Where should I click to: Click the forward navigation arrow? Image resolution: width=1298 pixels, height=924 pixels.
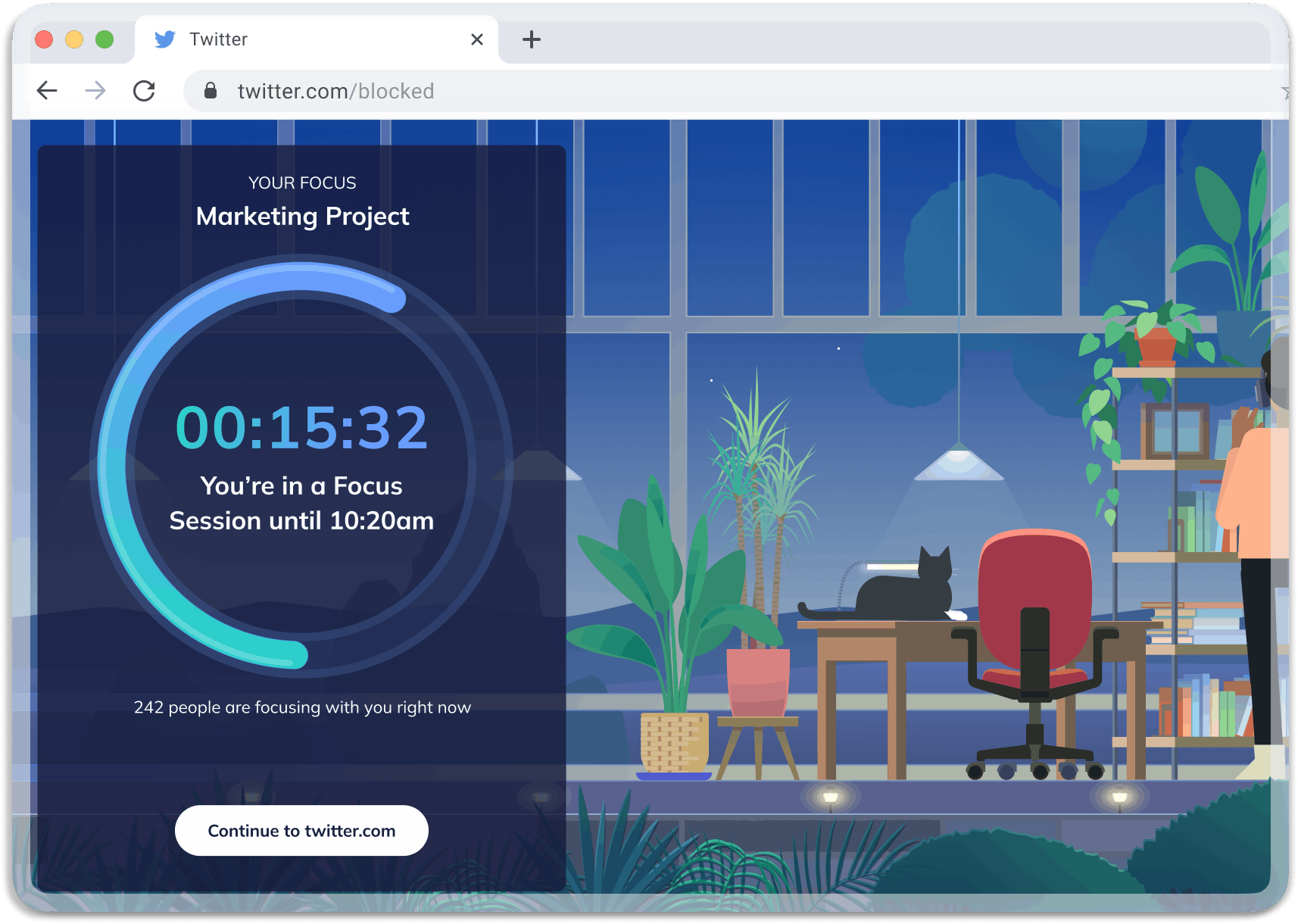pos(95,90)
